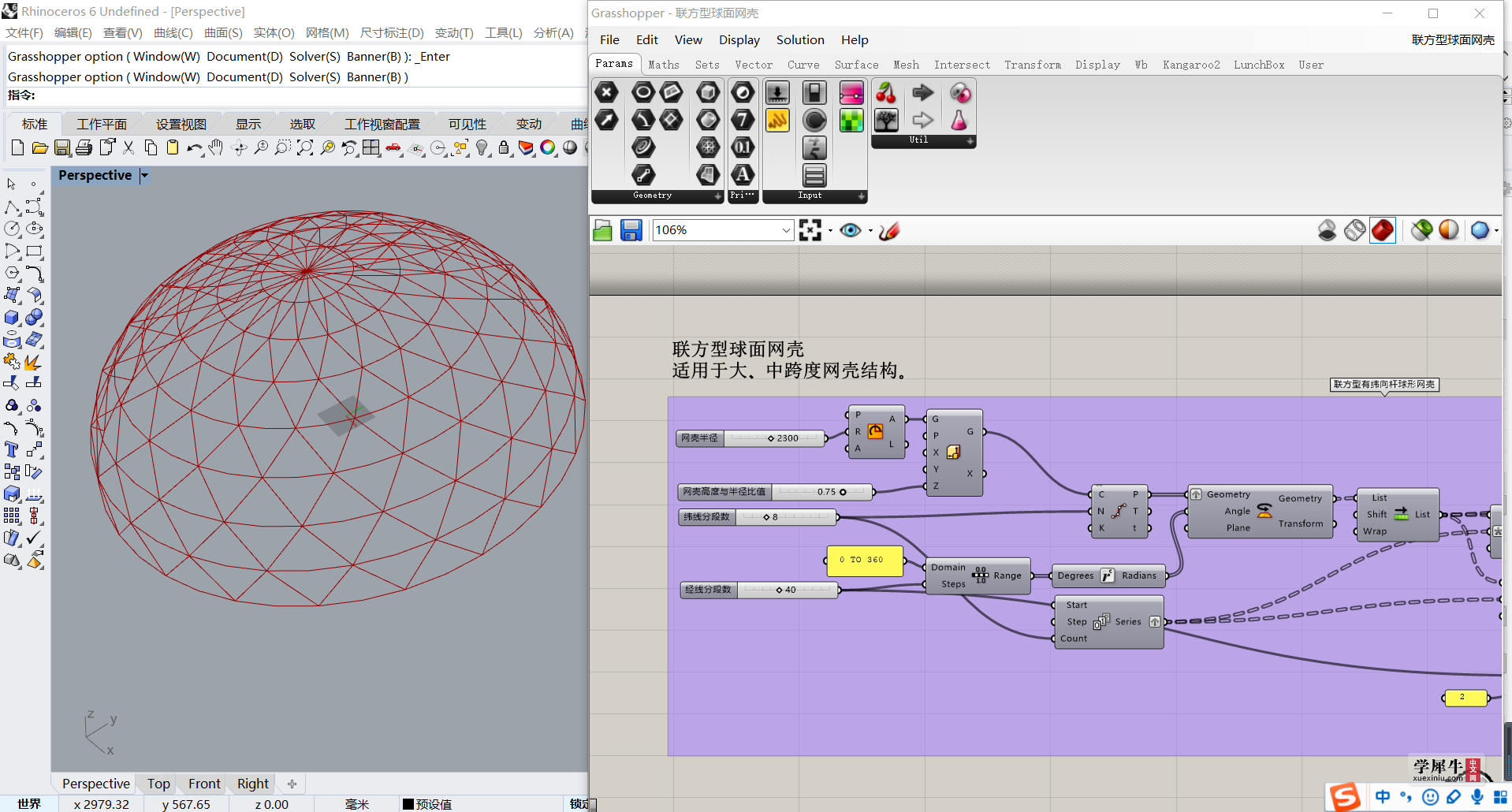Open Grasshopper Solution menu
The height and width of the screenshot is (812, 1512).
(x=800, y=39)
